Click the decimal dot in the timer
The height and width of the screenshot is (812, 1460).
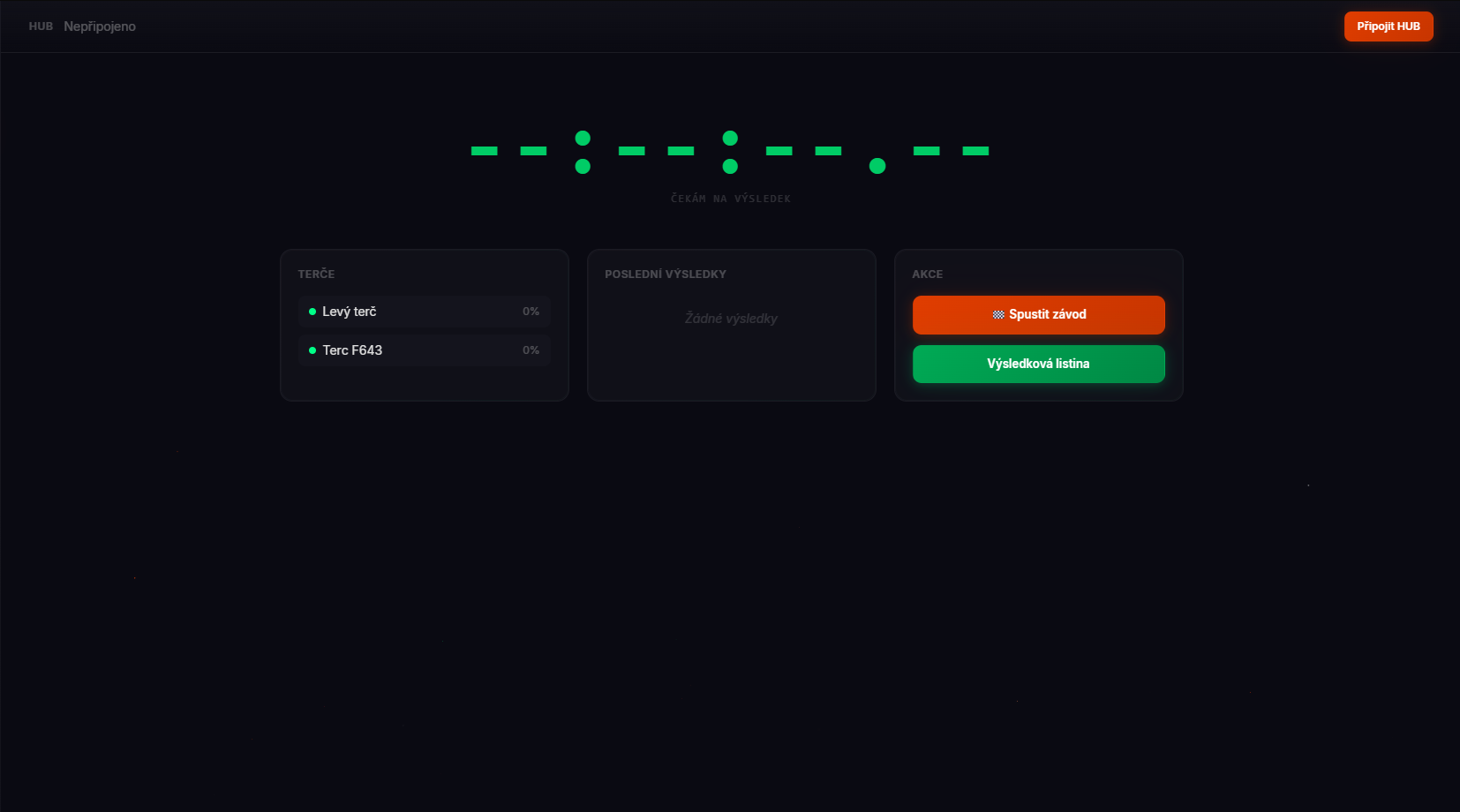coord(877,166)
